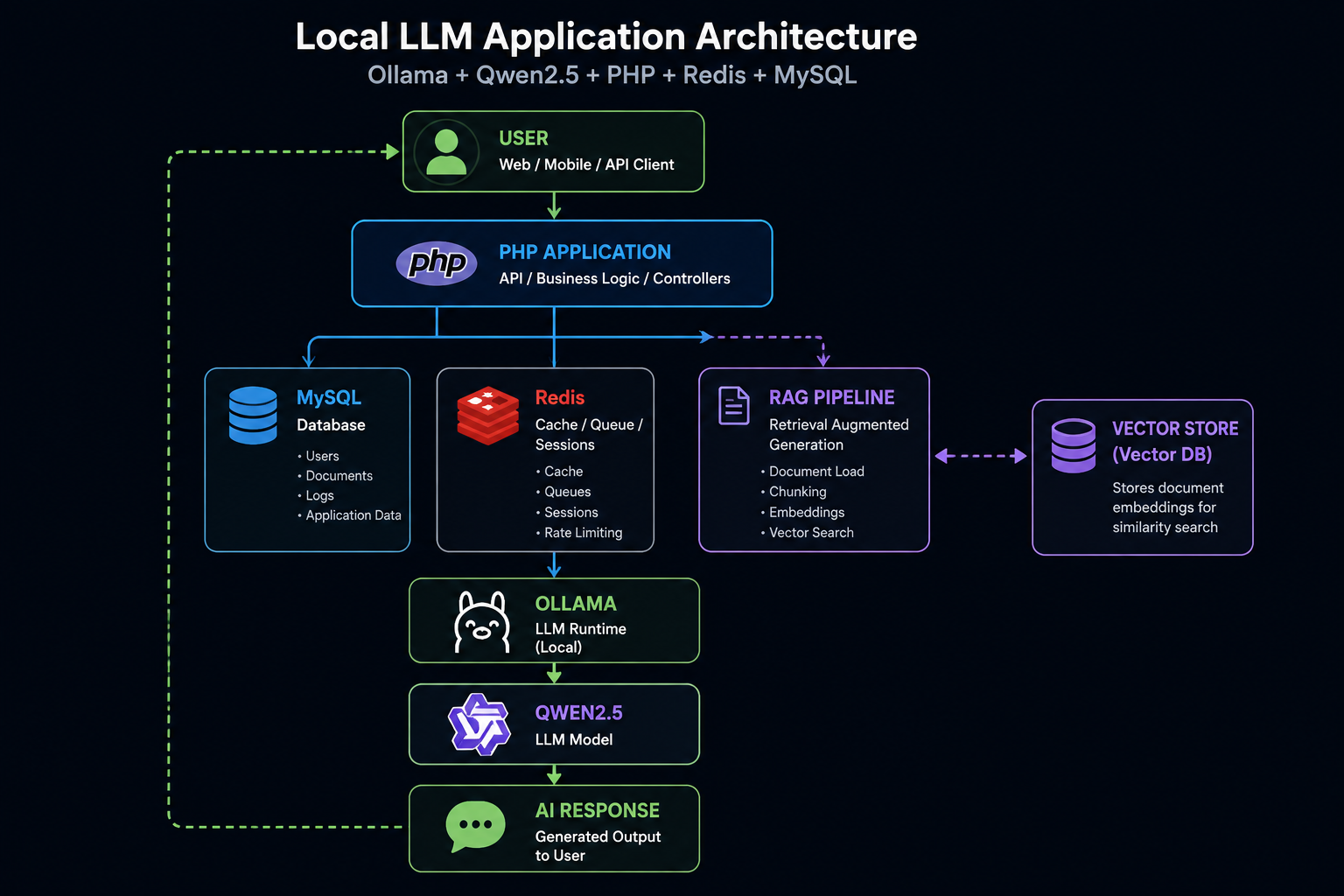This screenshot has height=896, width=1344.
Task: Click the red Redis stack icon
Action: click(488, 415)
